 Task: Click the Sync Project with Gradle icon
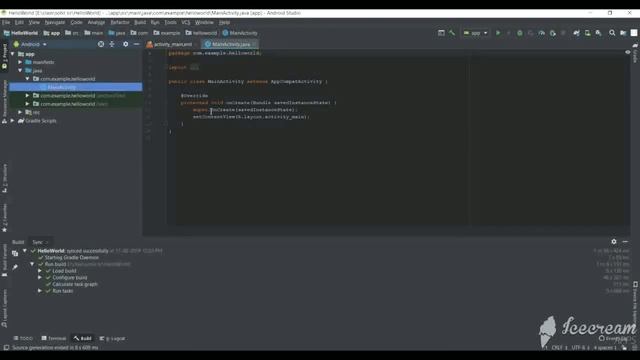point(576,33)
